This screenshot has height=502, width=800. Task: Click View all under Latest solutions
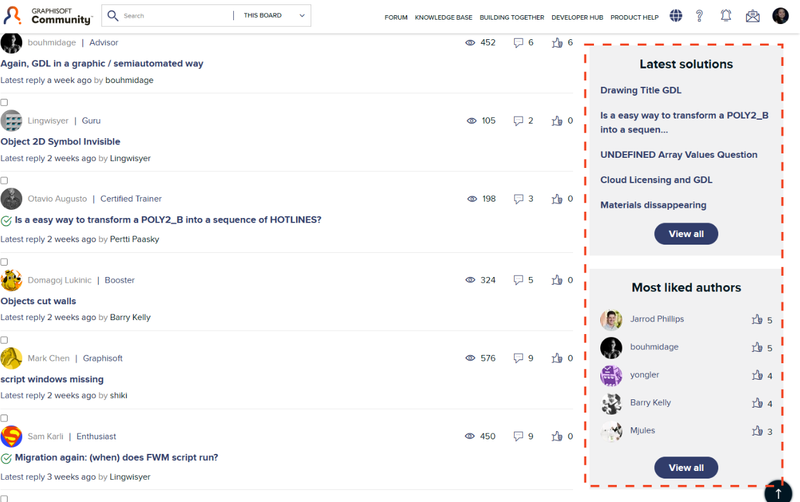(686, 234)
